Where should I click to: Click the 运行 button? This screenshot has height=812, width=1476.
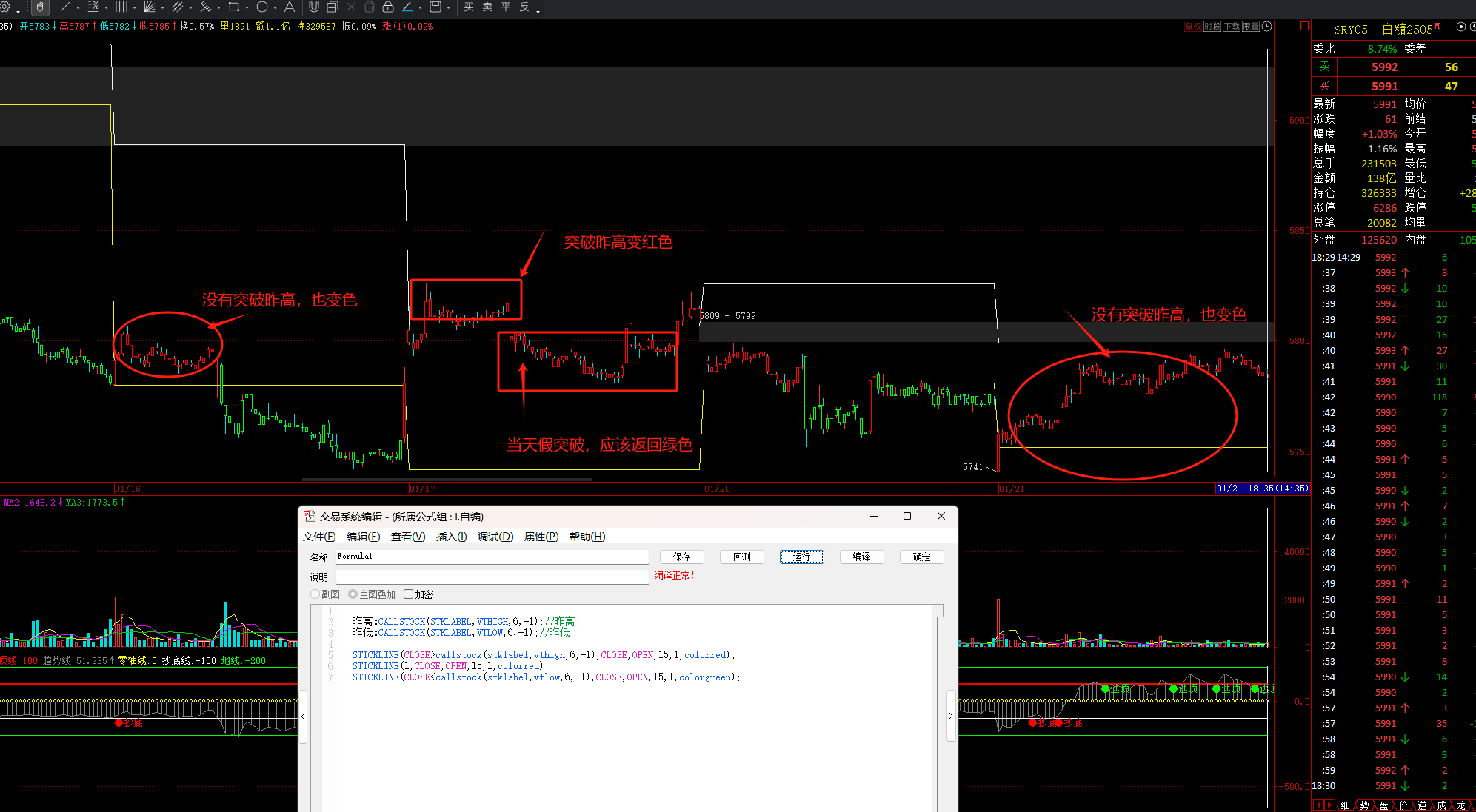pos(802,557)
